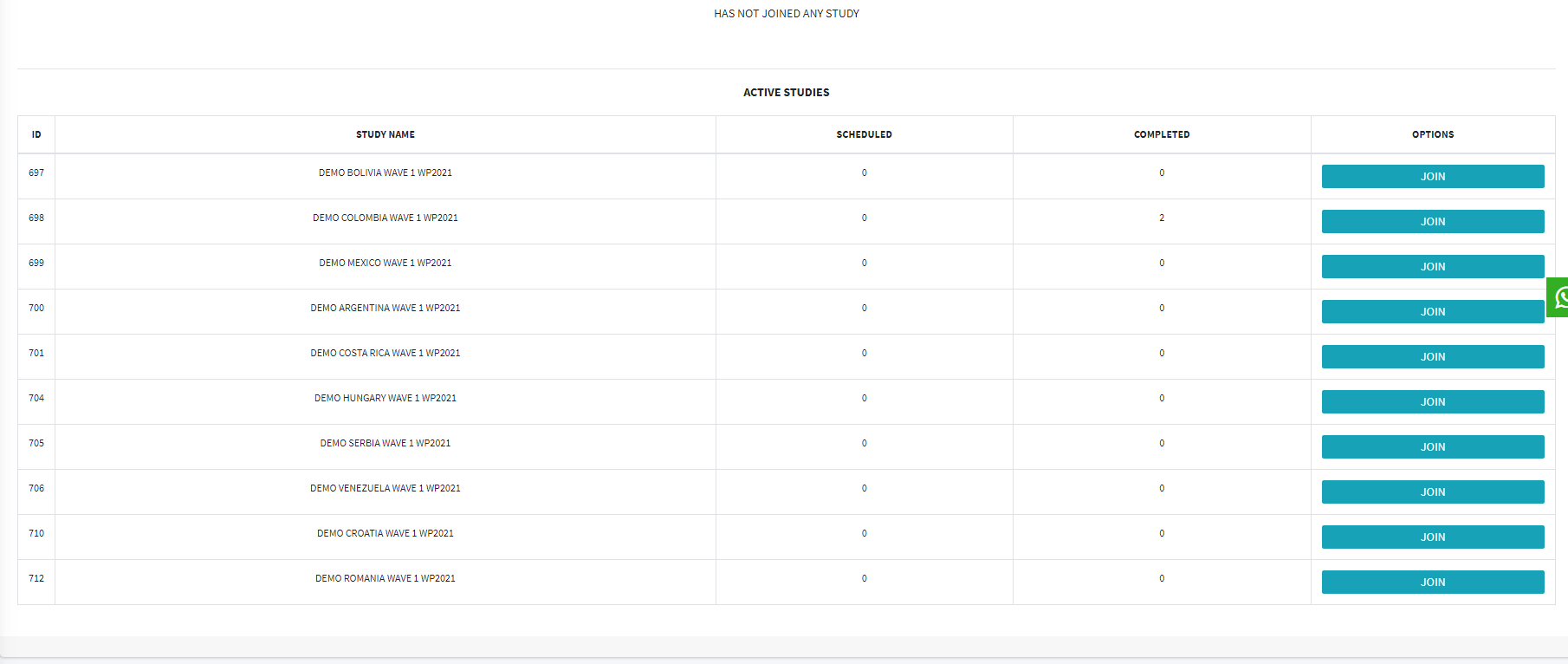Select study name DEMO HUNGARY WAVE 1 WP2021
Screen dimensions: 1568x664
[386, 398]
